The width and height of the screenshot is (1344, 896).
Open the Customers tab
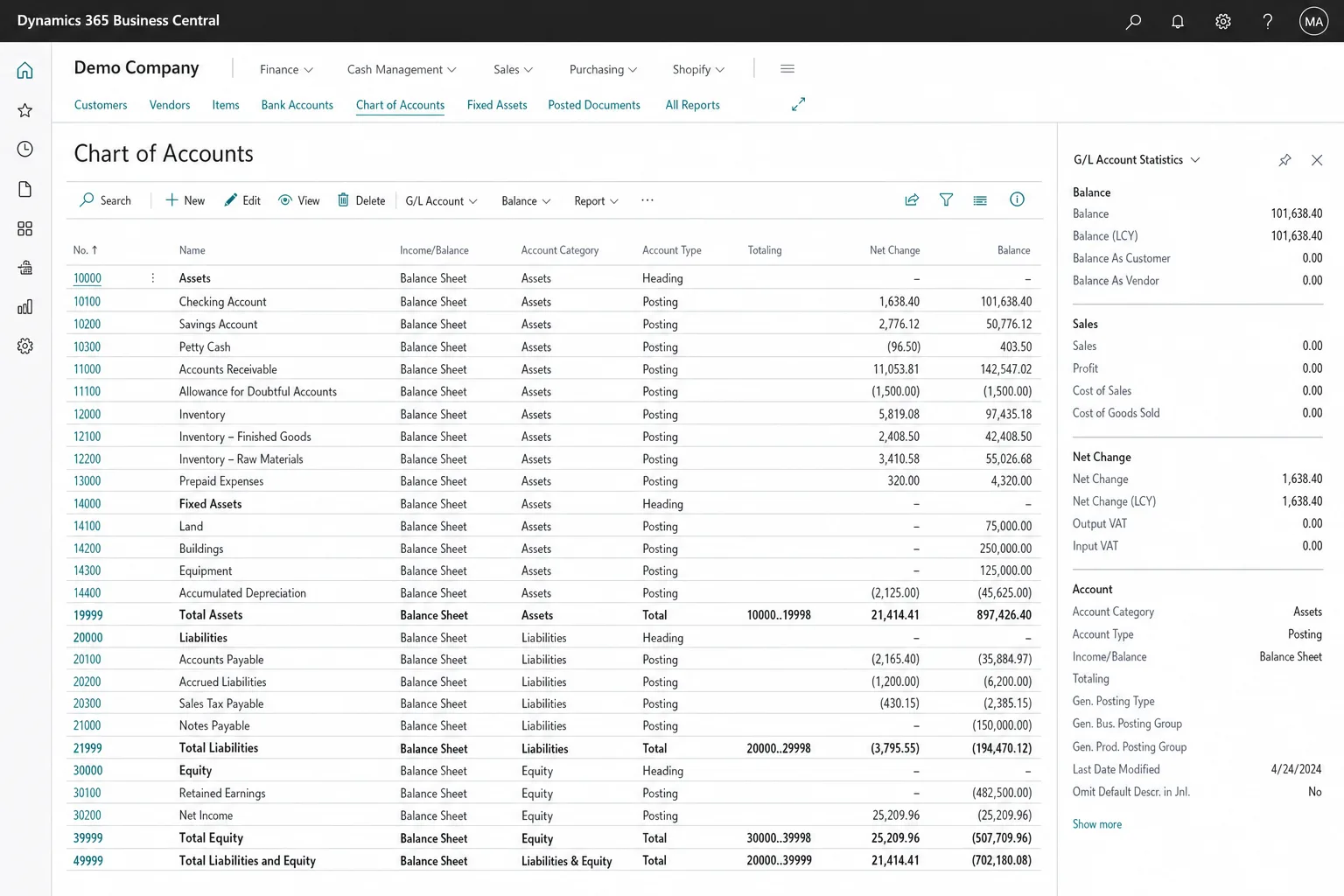click(x=101, y=105)
